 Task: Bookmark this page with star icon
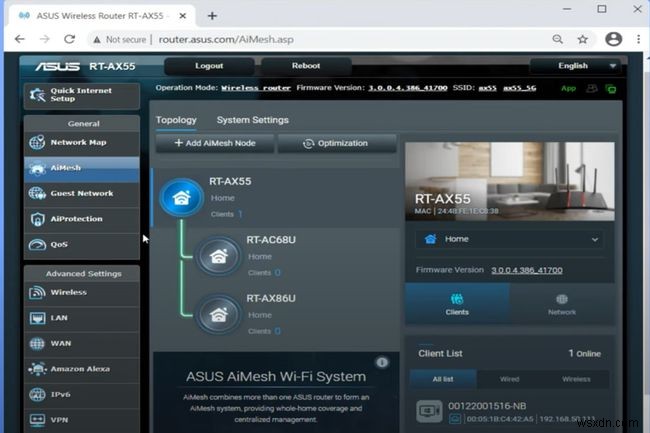[x=582, y=39]
